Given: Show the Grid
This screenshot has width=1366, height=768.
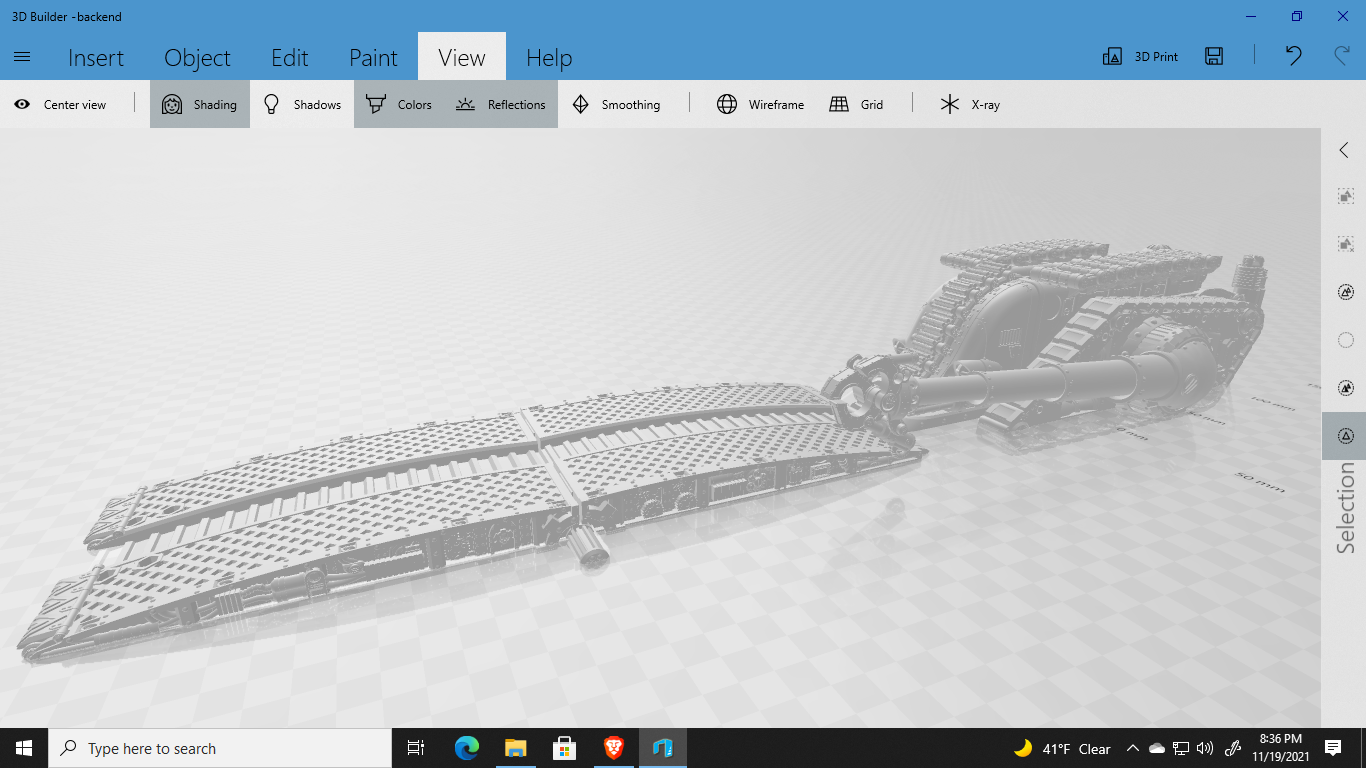Looking at the screenshot, I should [857, 104].
